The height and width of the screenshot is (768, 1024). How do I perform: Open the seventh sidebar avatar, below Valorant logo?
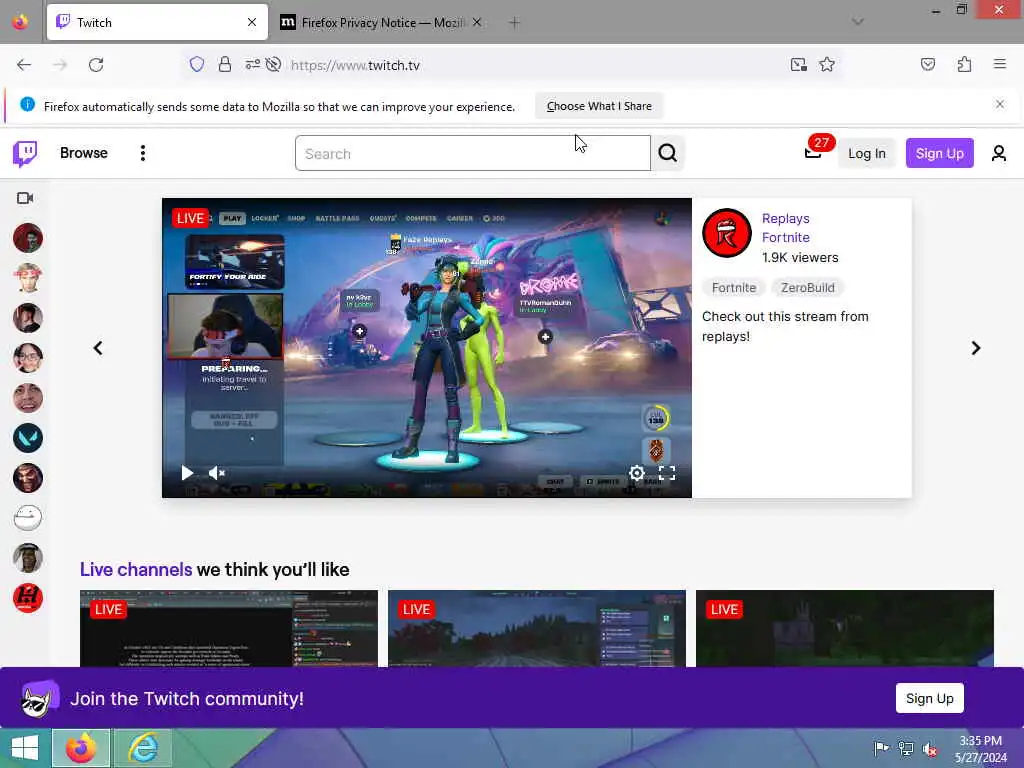pos(28,478)
